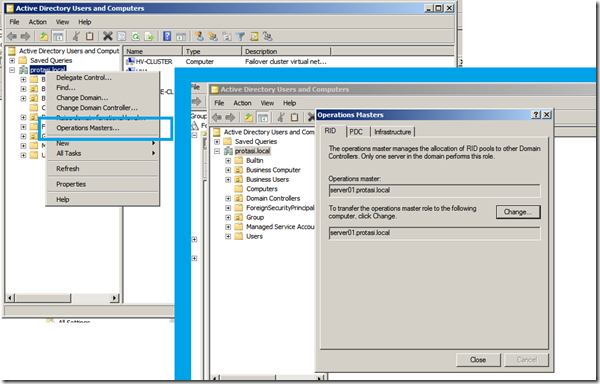
Task: Expand Business Users organizational unit
Action: [228, 179]
